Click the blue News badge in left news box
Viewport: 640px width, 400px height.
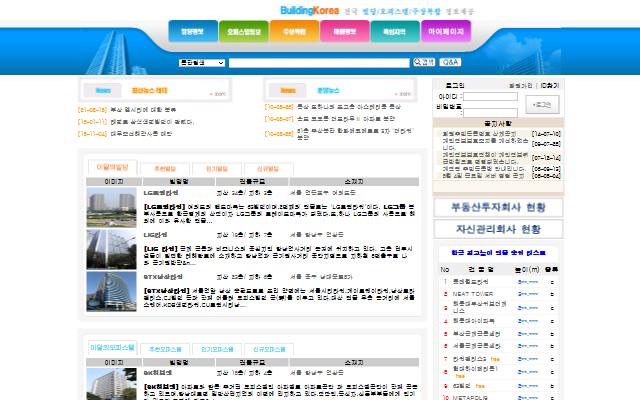click(103, 91)
